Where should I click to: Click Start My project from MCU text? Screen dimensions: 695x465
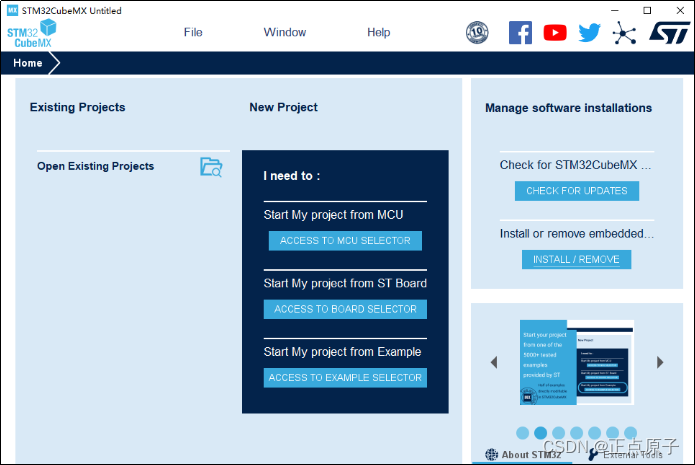coord(333,215)
